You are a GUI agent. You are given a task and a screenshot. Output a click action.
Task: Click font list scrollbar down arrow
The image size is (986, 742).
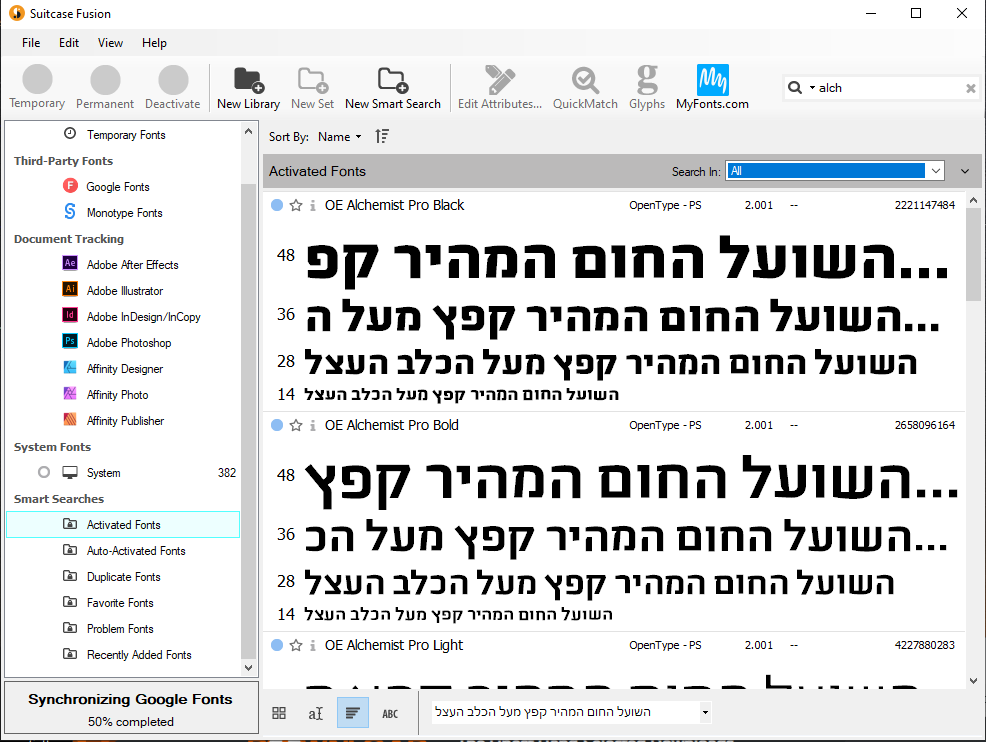pos(973,680)
